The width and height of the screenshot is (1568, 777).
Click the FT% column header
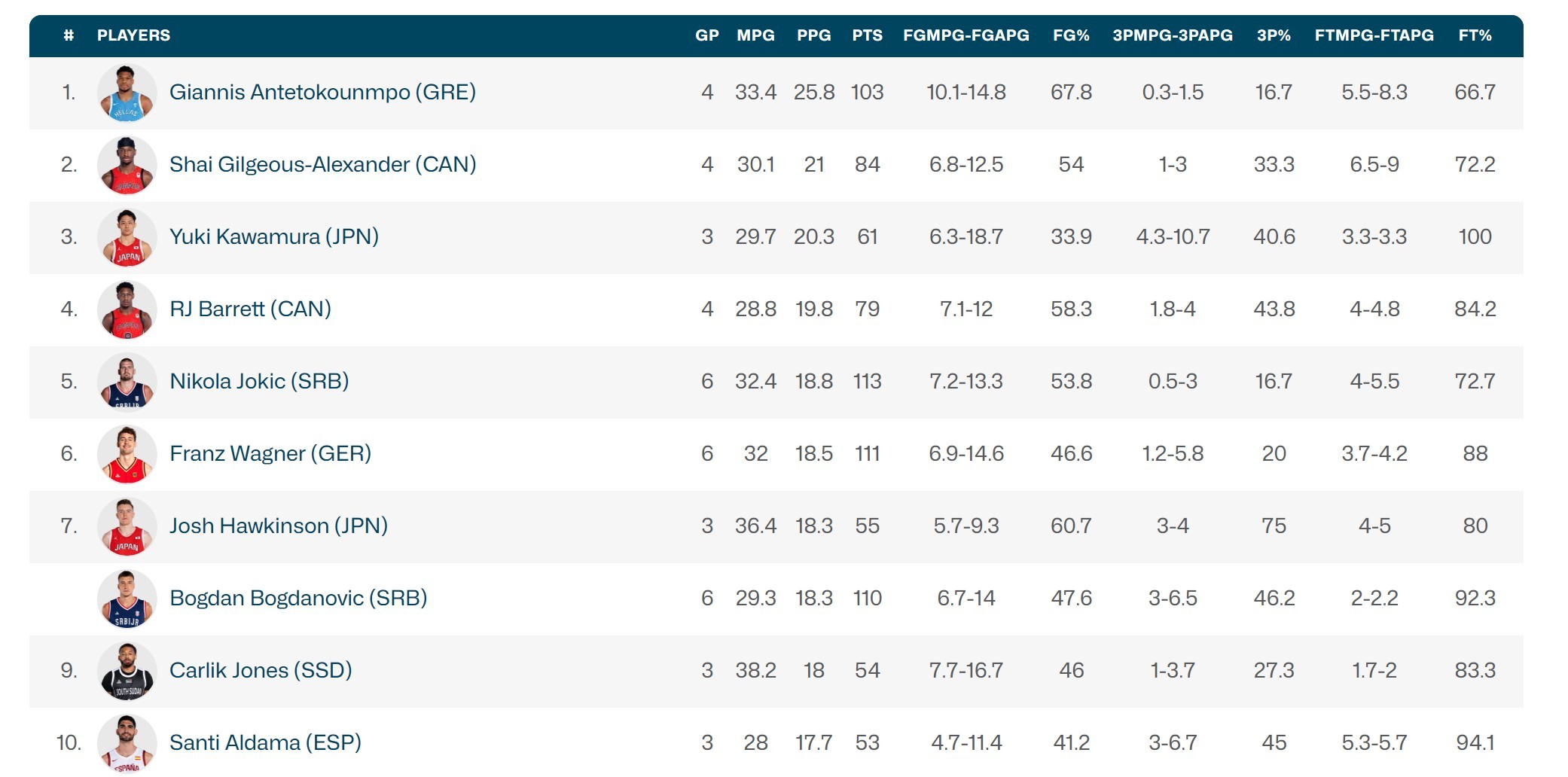coord(1475,35)
